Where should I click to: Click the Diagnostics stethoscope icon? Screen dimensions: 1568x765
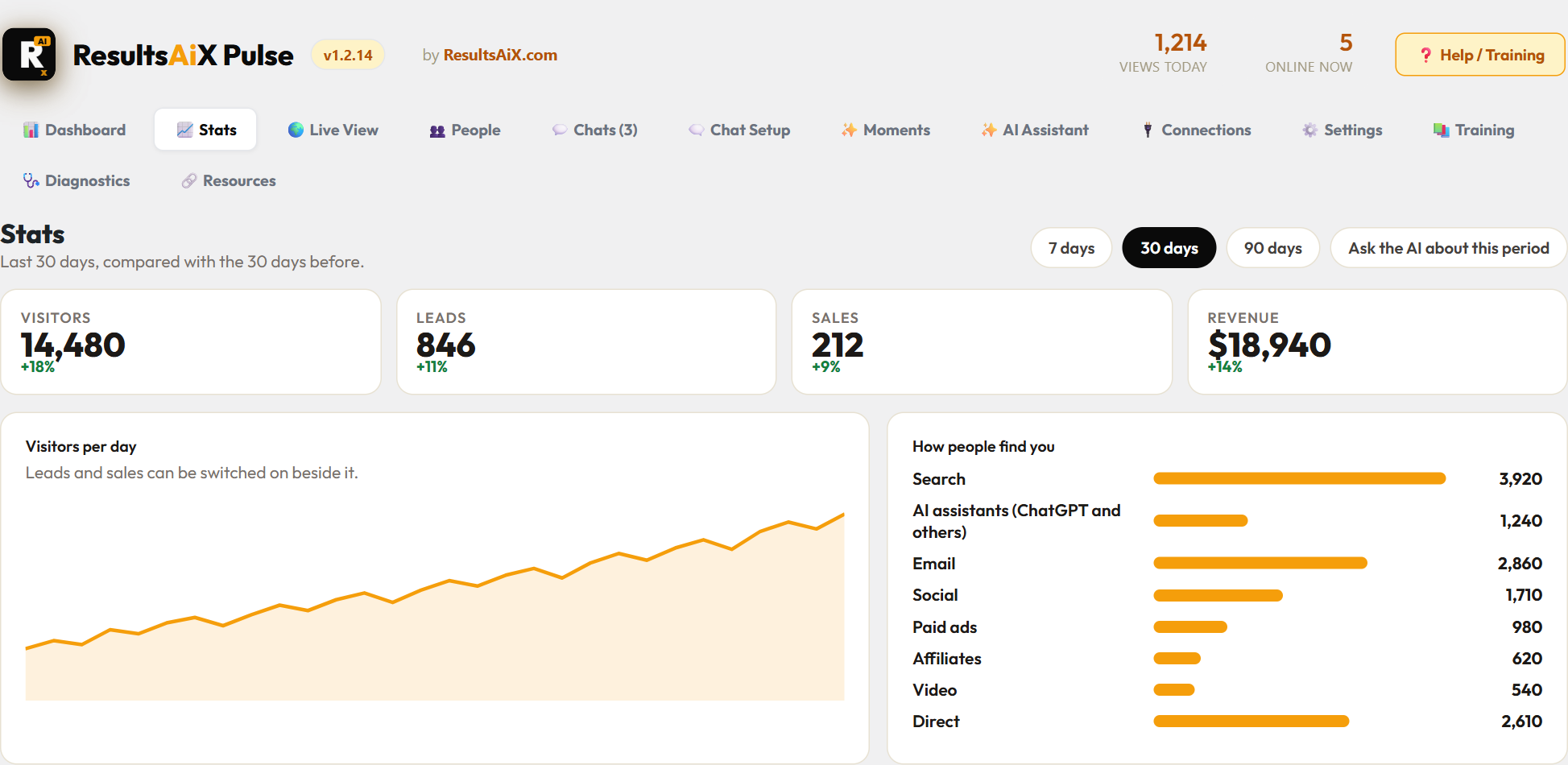[31, 180]
